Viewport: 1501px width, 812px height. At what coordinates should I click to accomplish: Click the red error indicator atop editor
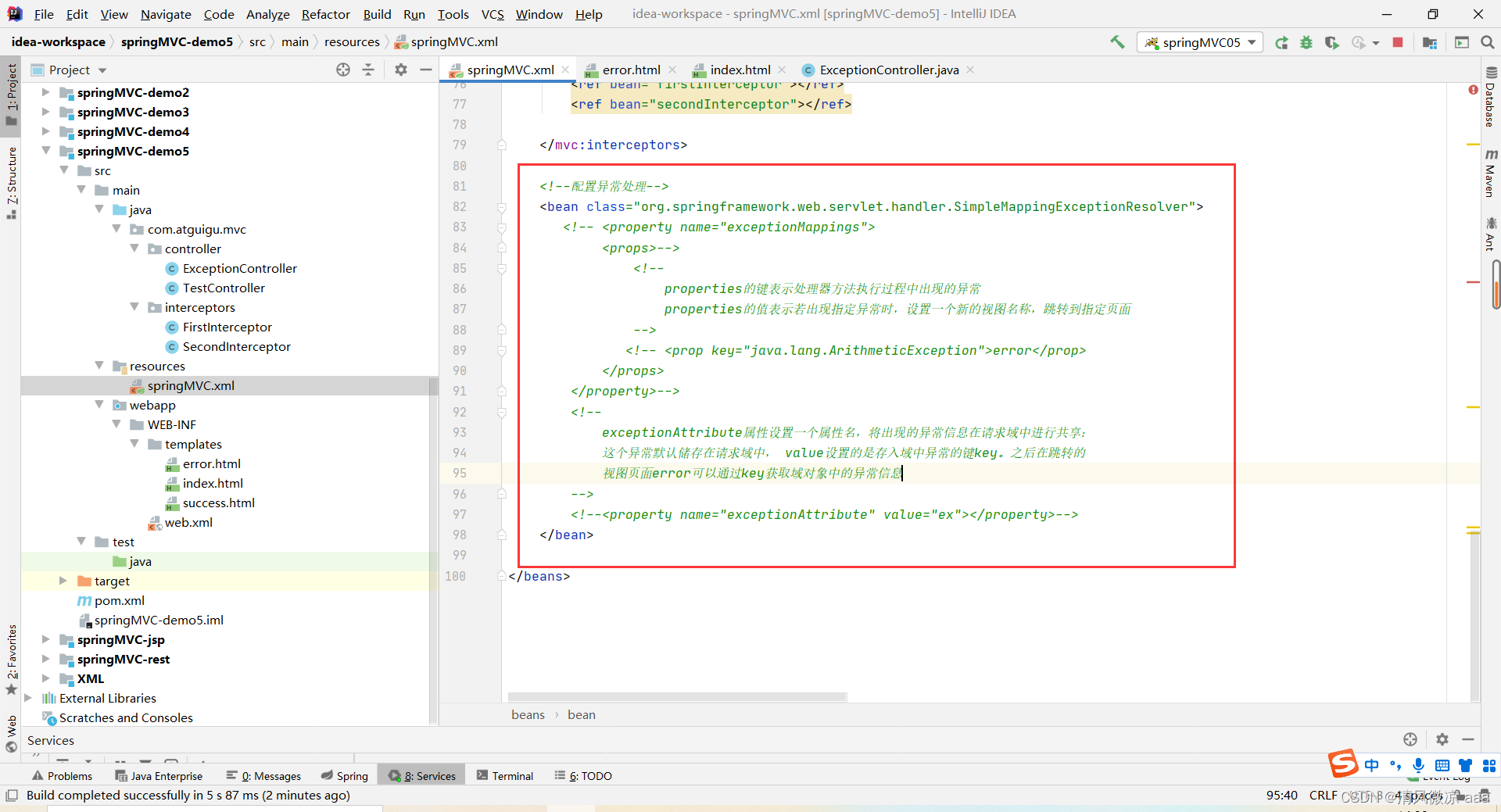point(1473,90)
